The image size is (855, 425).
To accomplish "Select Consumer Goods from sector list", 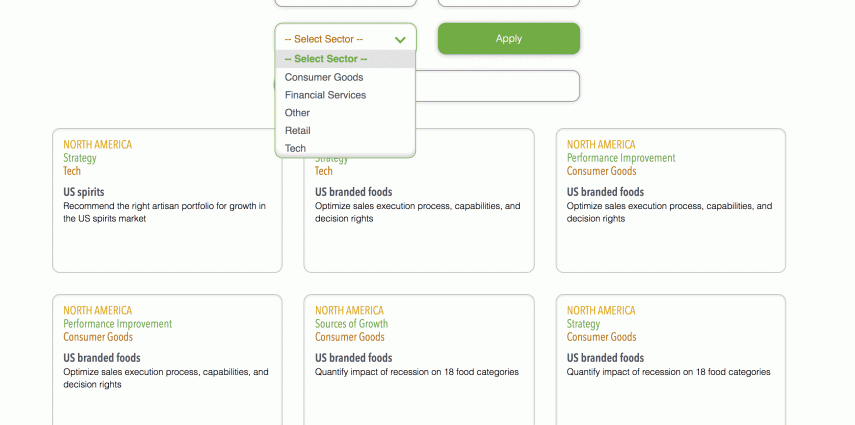I will point(324,77).
